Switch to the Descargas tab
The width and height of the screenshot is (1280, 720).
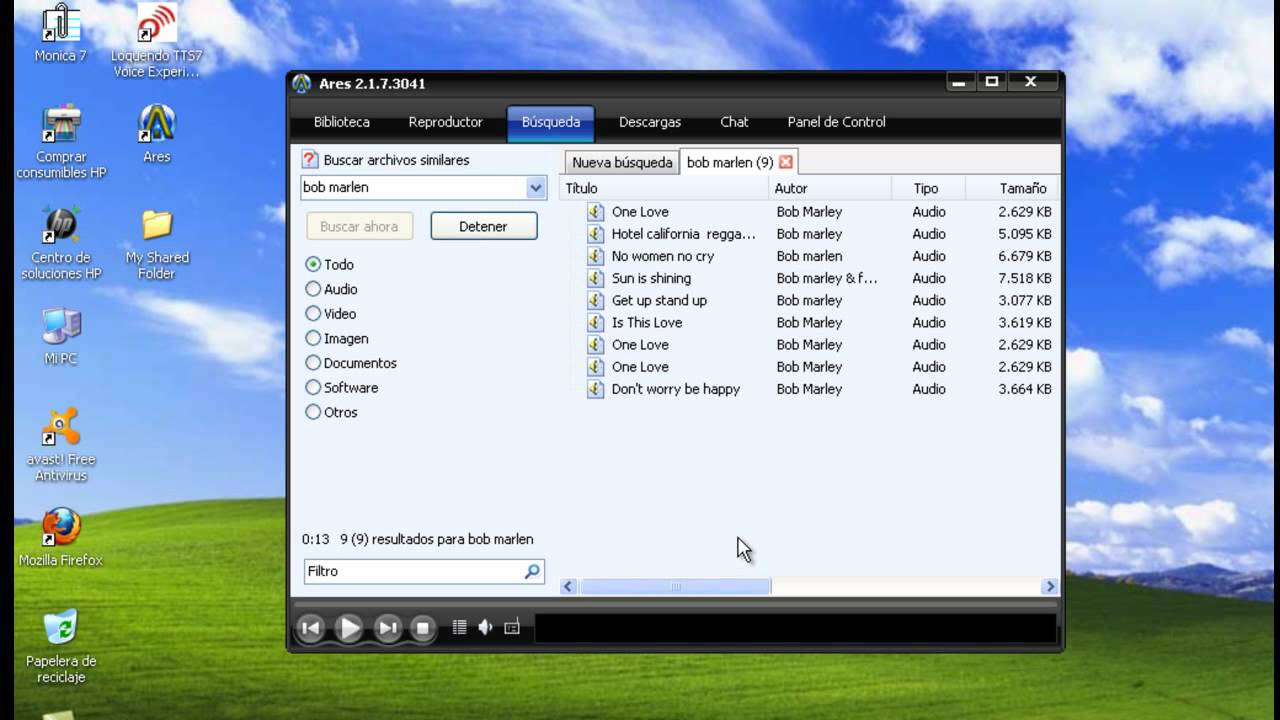650,122
